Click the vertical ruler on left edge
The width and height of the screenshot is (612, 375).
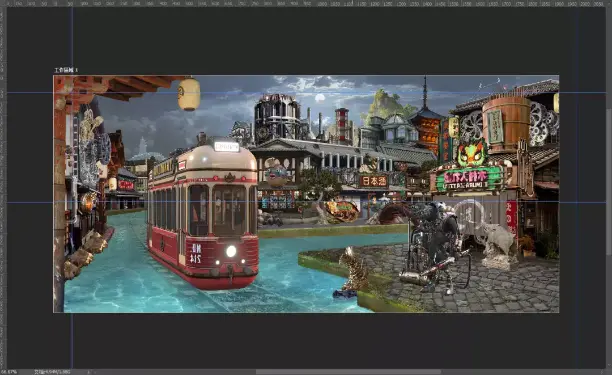2,187
